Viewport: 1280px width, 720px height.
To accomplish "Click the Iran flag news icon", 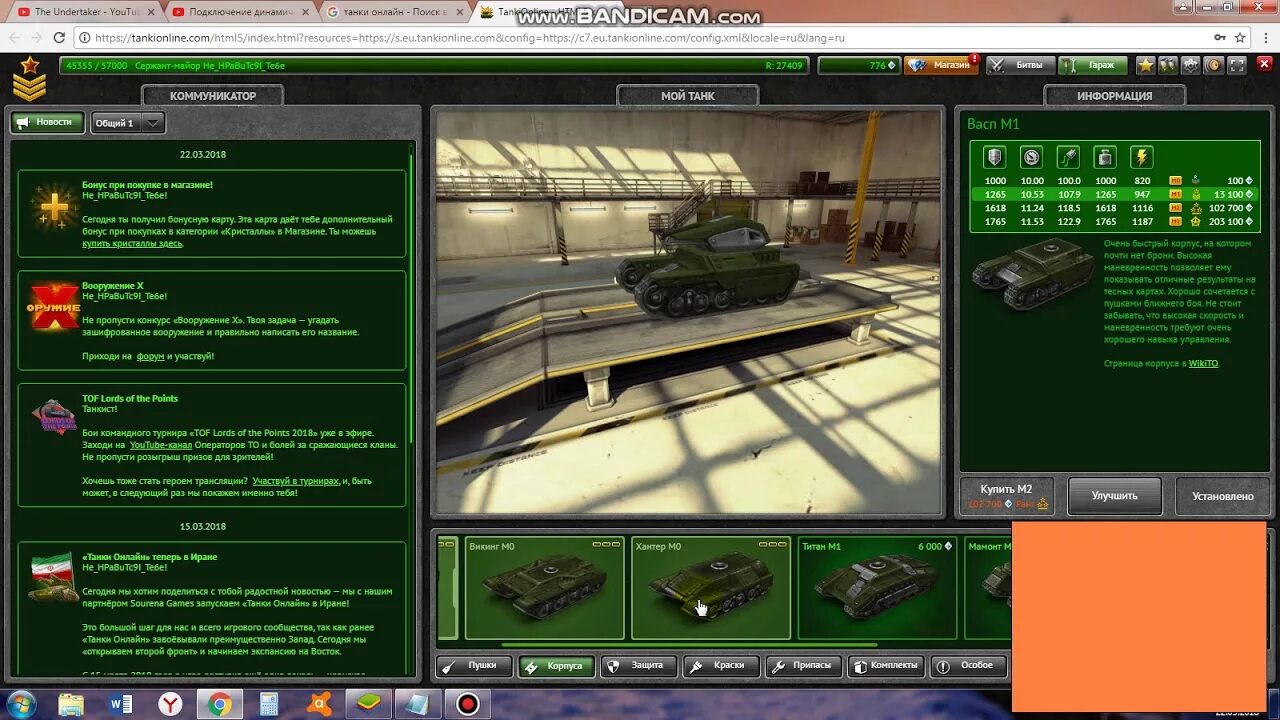I will (x=53, y=578).
